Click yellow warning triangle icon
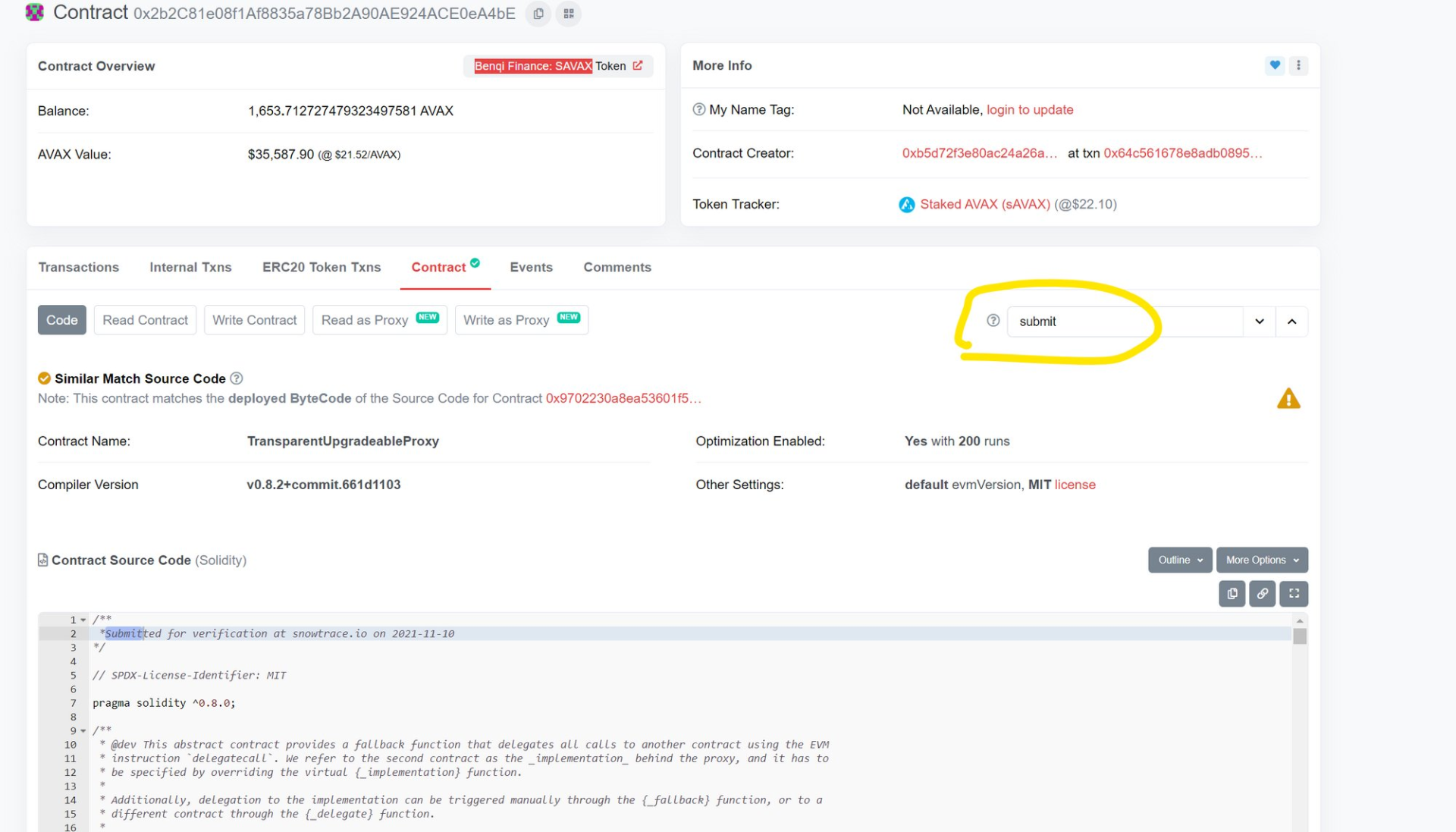The width and height of the screenshot is (1456, 832). click(x=1288, y=399)
